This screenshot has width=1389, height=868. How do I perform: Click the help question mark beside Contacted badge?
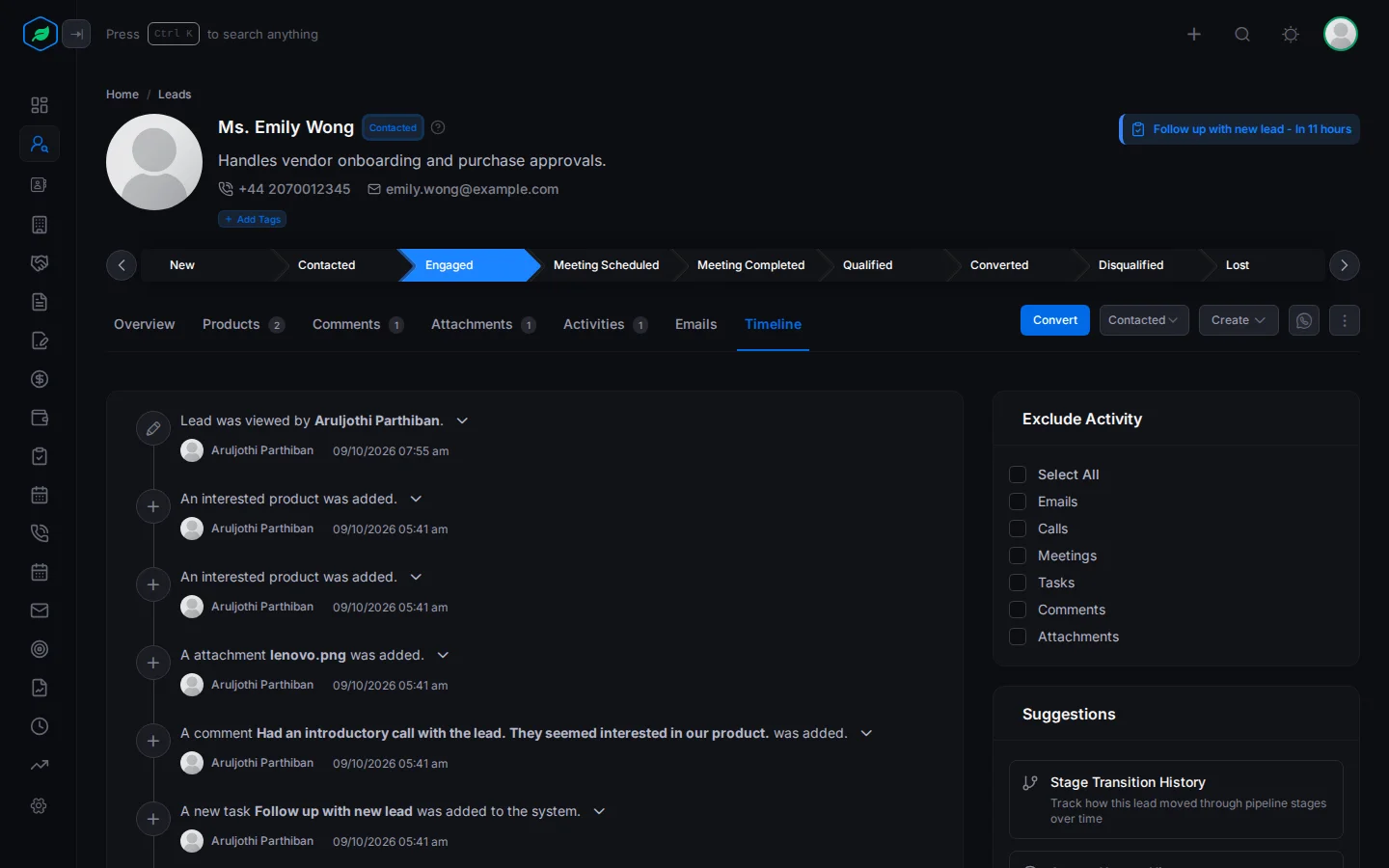point(438,127)
